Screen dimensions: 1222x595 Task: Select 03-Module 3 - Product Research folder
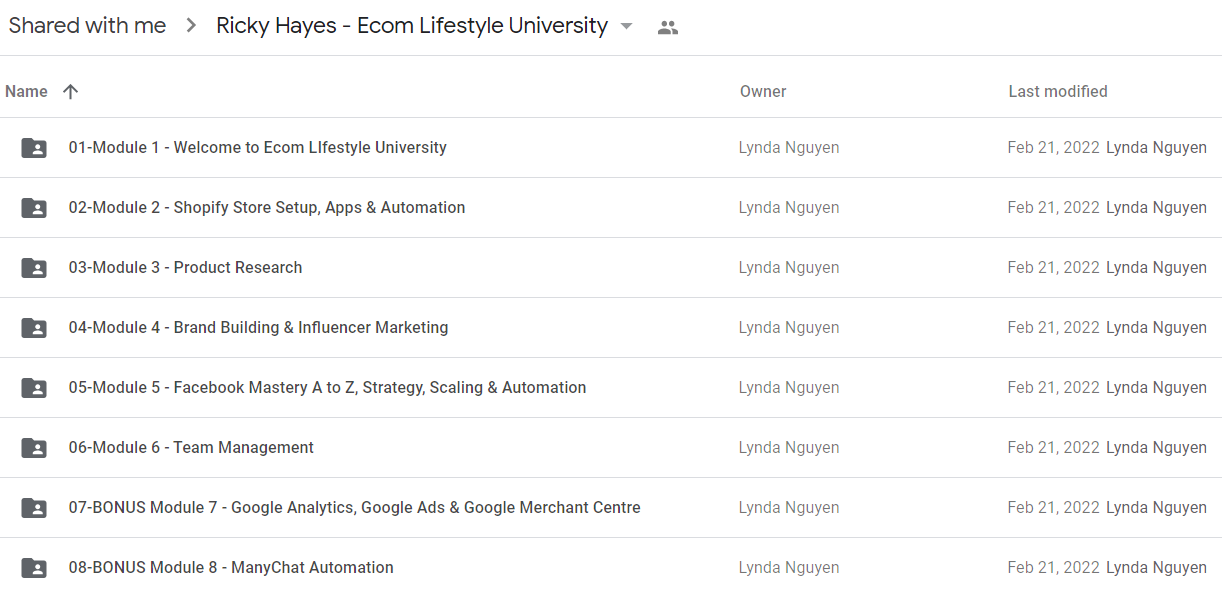(611, 268)
